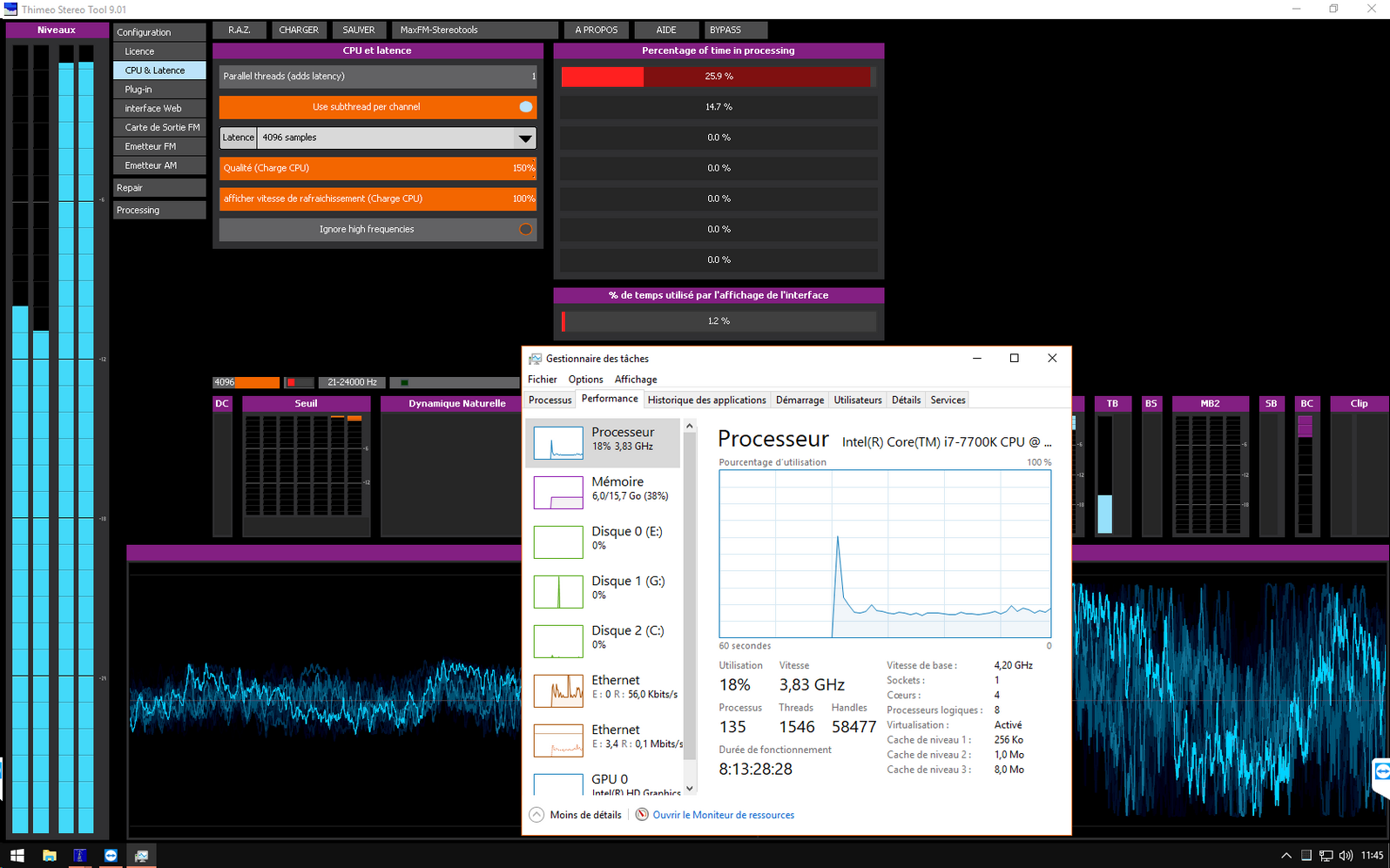Click the Seuil panel header
The height and width of the screenshot is (868, 1390).
pos(306,404)
